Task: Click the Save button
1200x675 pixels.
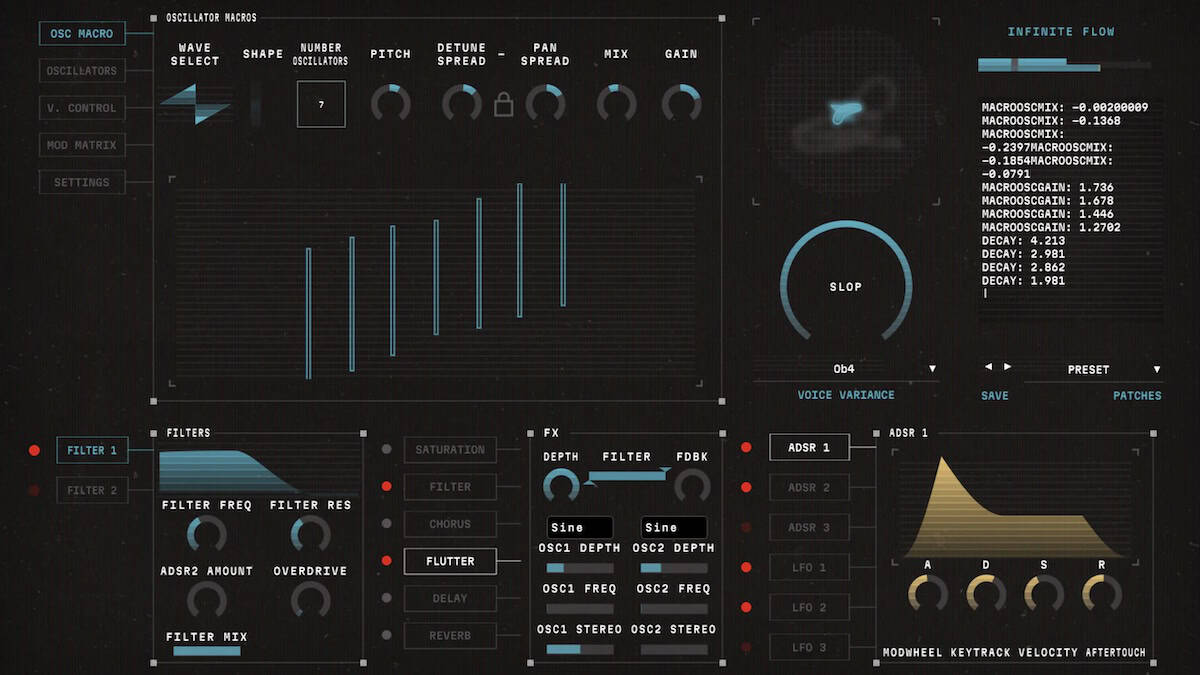Action: (995, 396)
